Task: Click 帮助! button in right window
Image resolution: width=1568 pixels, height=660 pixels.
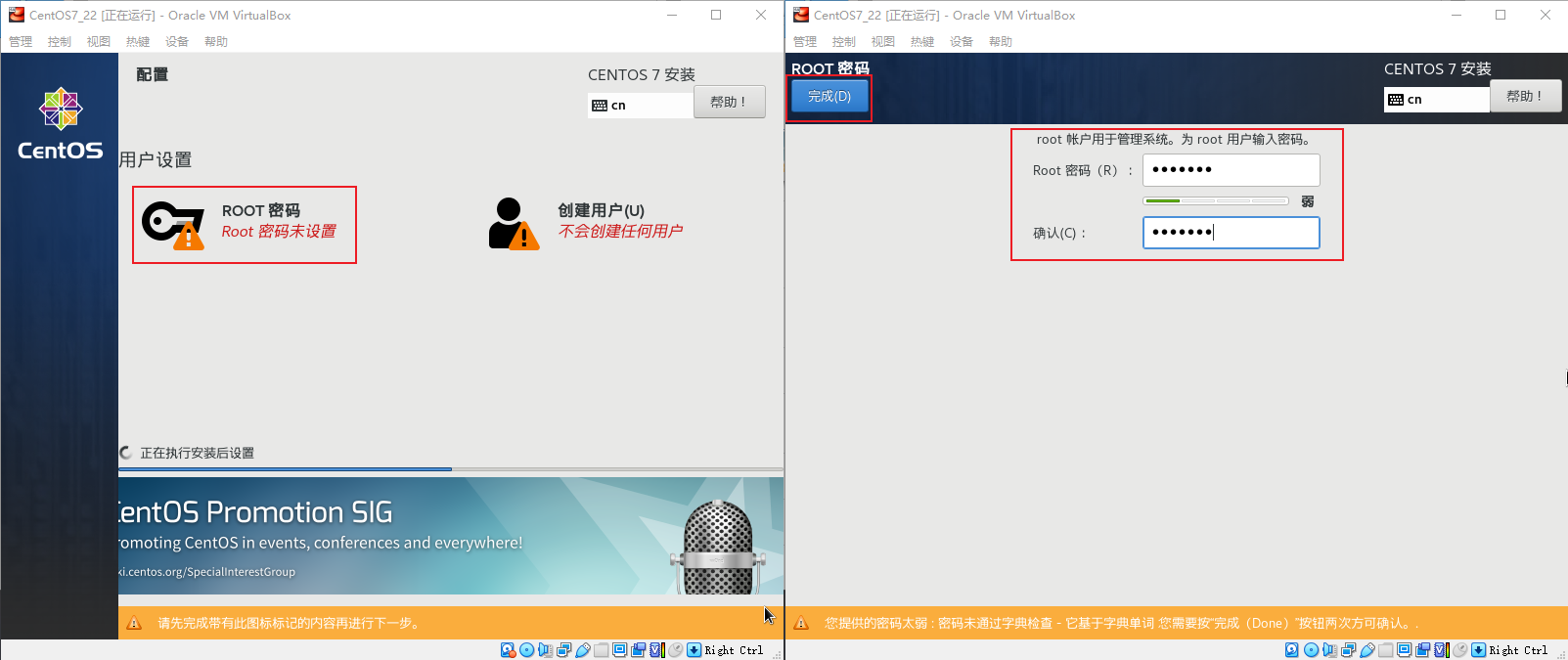Action: [1525, 96]
